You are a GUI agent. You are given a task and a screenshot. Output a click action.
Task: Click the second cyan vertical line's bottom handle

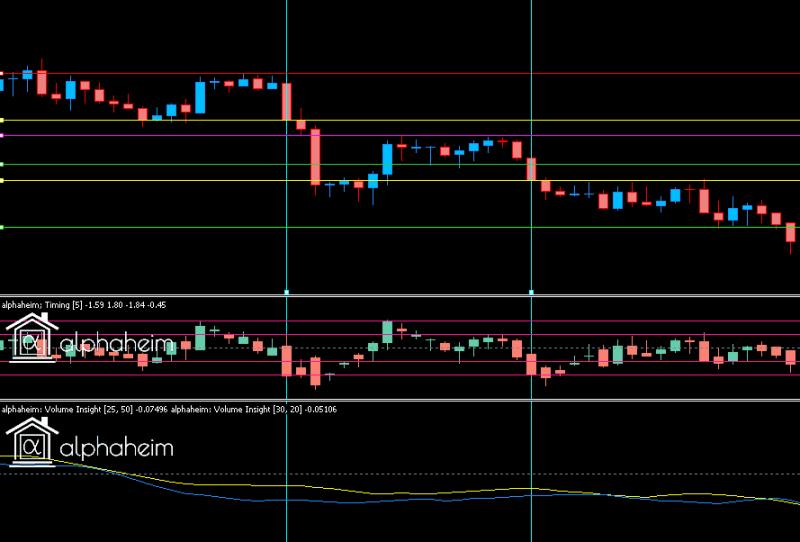(x=532, y=292)
